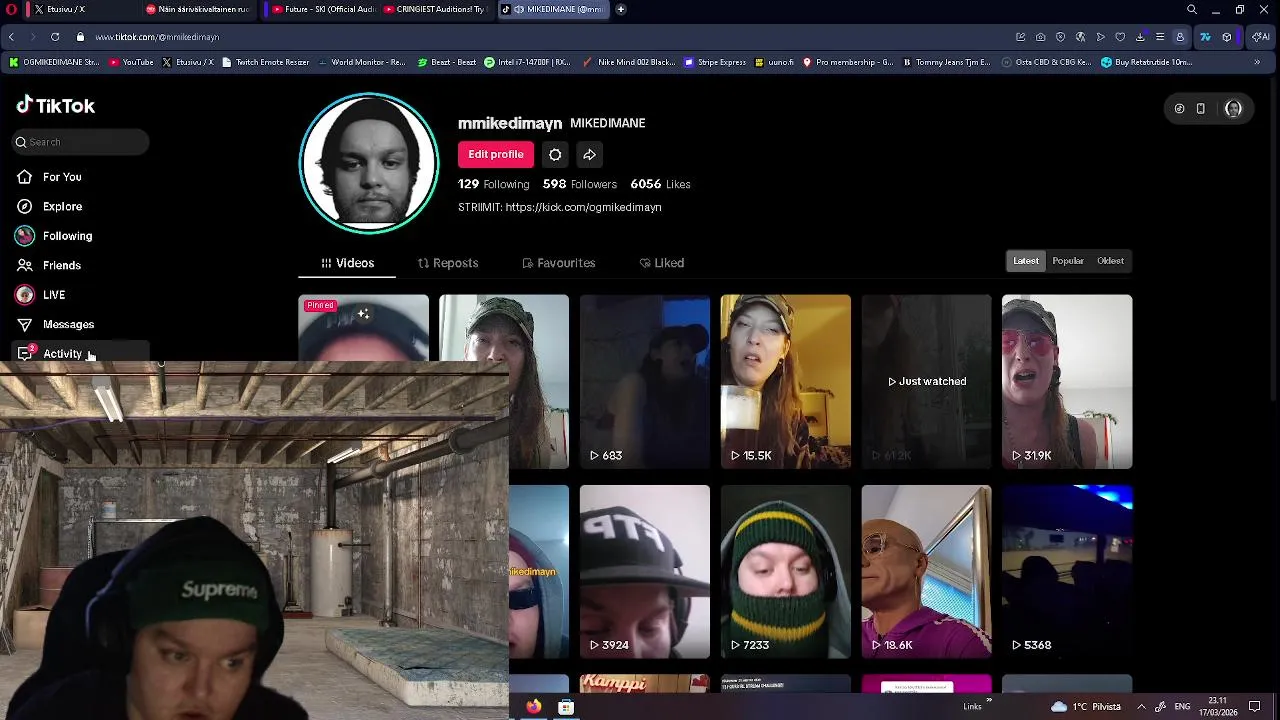
Task: Reload the page
Action: pos(54,37)
